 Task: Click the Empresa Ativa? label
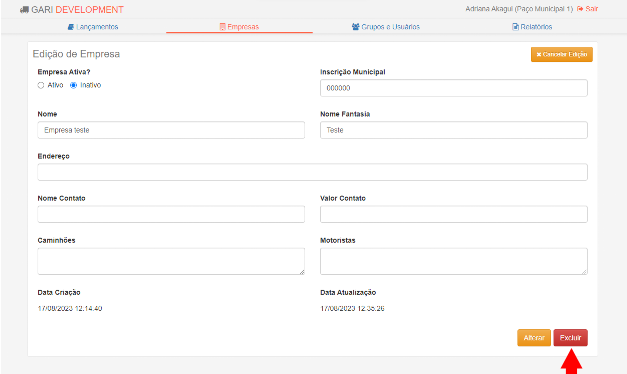coord(64,72)
